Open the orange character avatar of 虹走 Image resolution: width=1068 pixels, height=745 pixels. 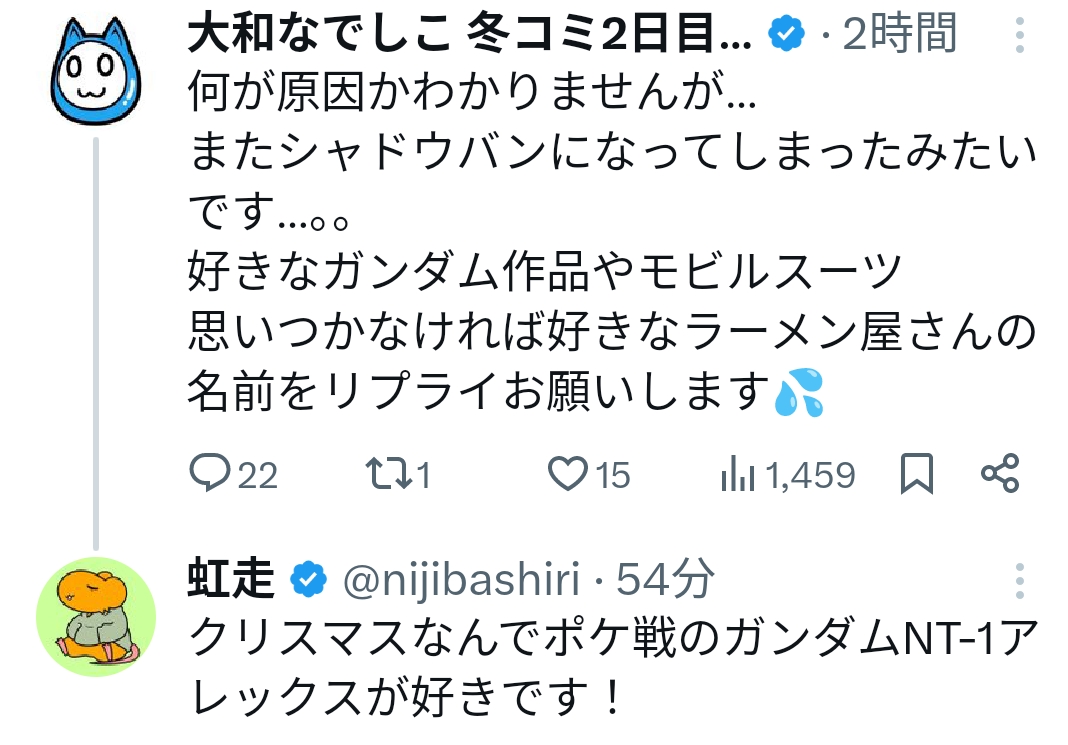96,616
